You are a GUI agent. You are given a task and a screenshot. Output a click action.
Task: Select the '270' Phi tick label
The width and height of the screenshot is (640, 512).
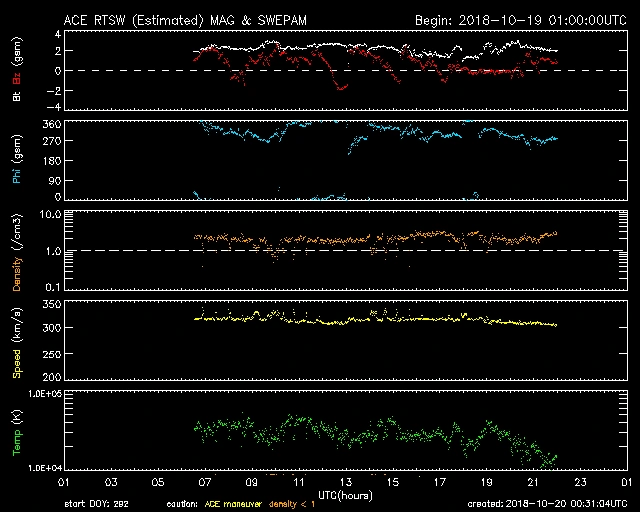pyautogui.click(x=52, y=141)
